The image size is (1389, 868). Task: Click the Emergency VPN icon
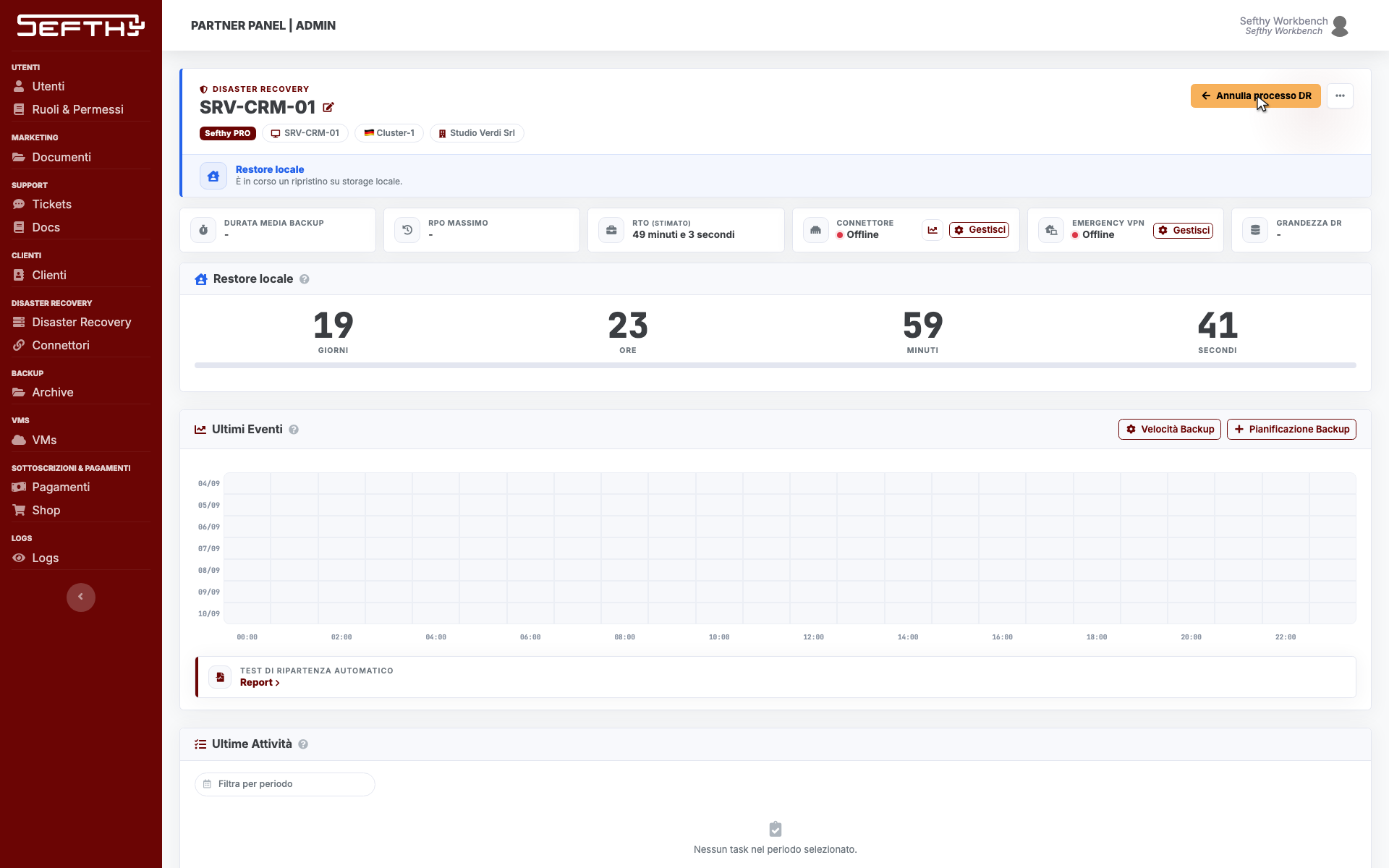point(1051,230)
